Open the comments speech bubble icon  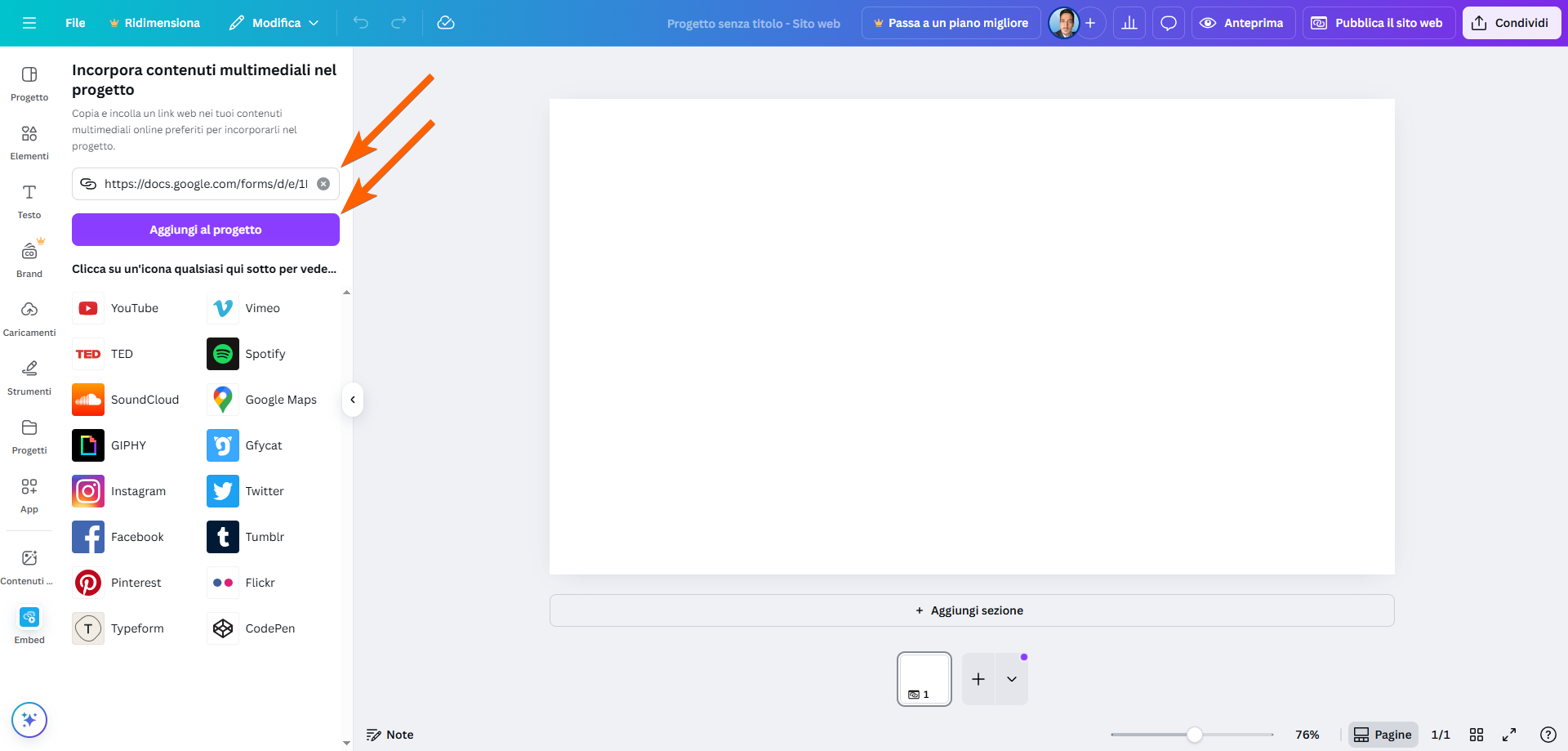click(1169, 23)
